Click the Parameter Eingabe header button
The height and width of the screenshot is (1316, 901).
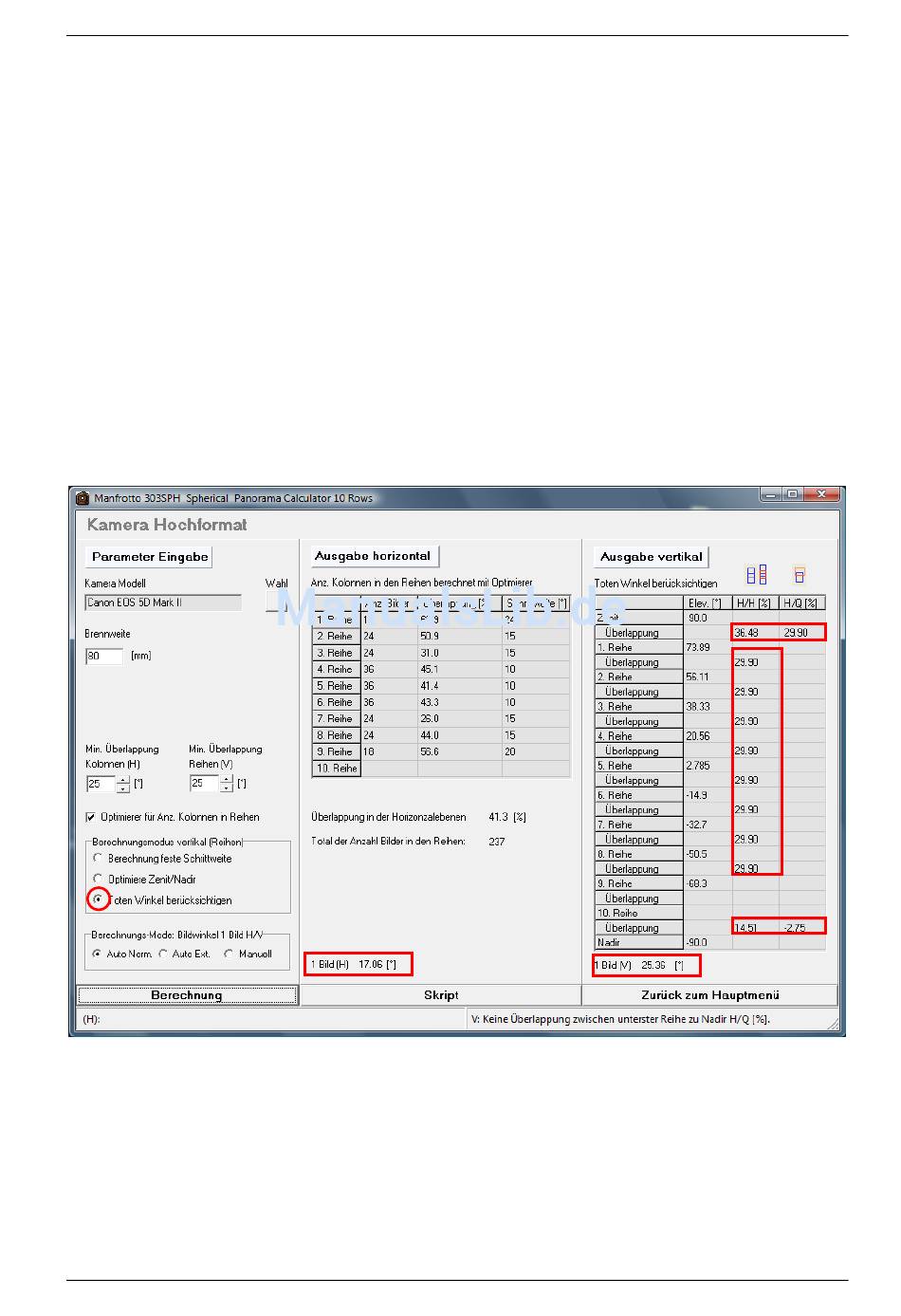150,557
